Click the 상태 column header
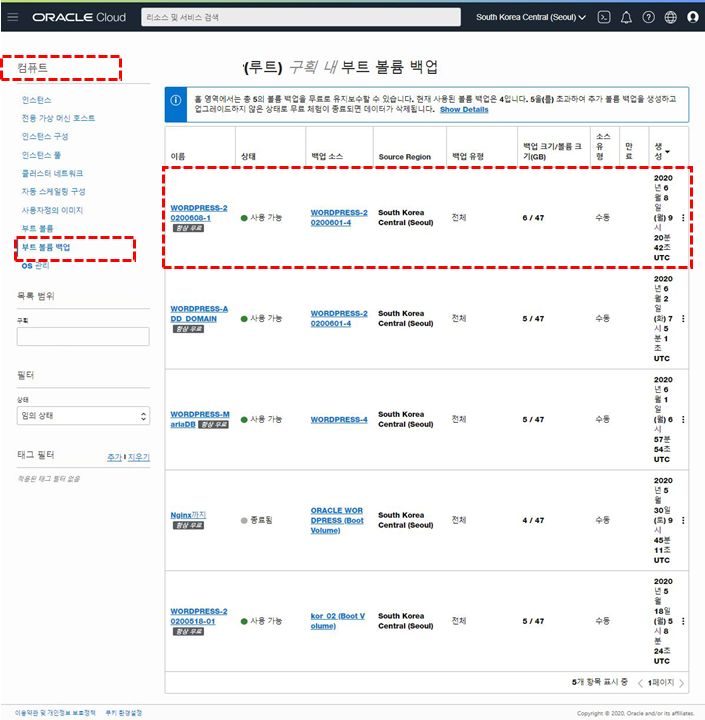This screenshot has width=705, height=720. tap(248, 157)
